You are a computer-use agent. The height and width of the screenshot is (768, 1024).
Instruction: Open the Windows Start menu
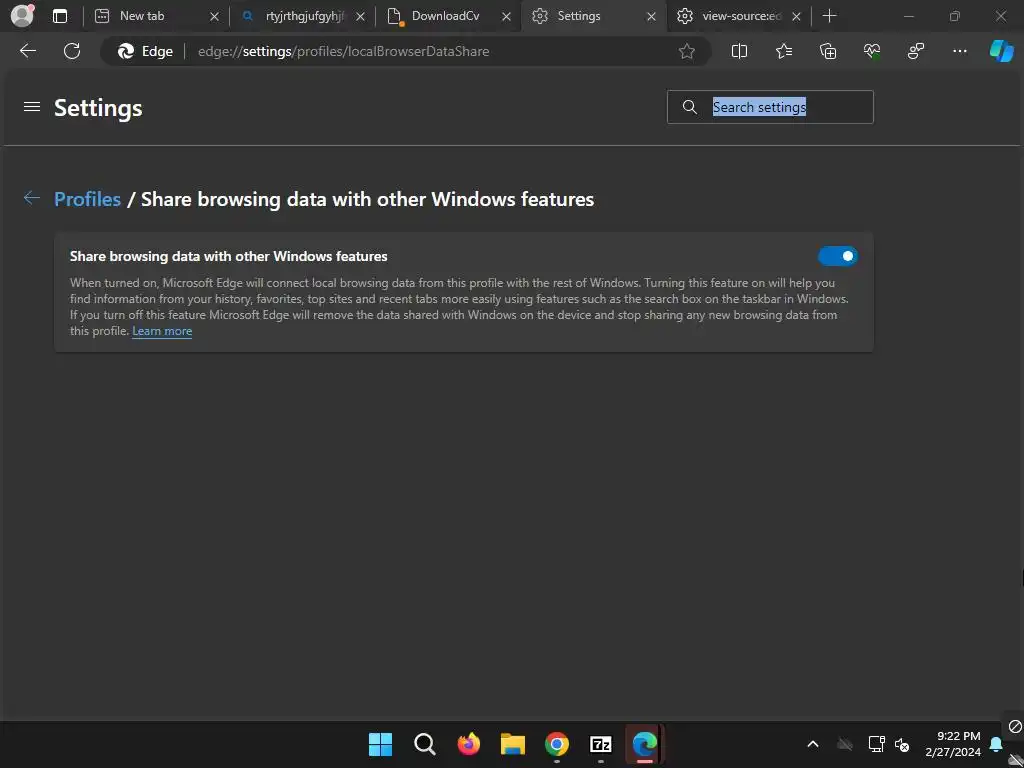(380, 744)
